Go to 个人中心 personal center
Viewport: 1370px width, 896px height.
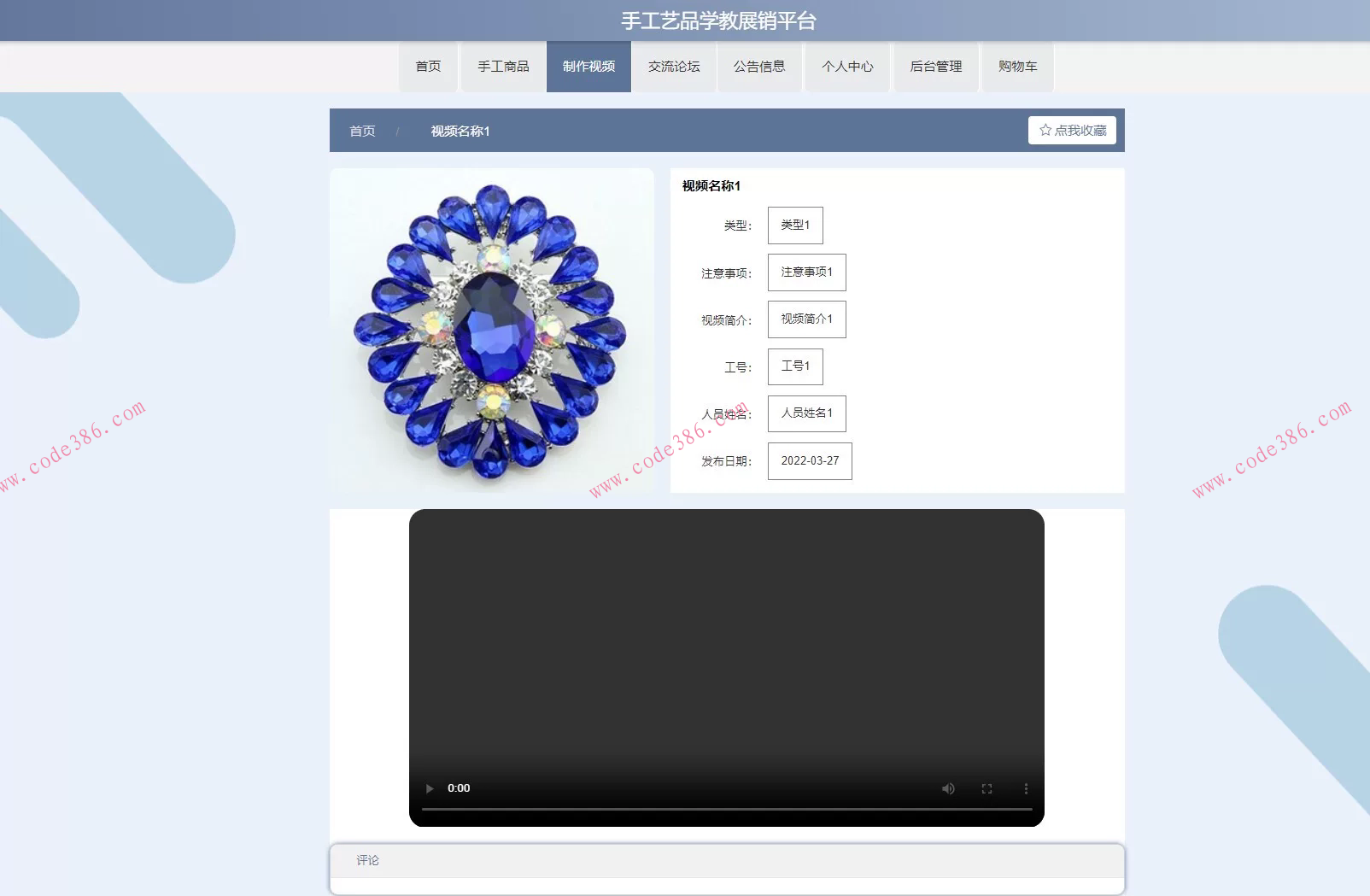847,66
